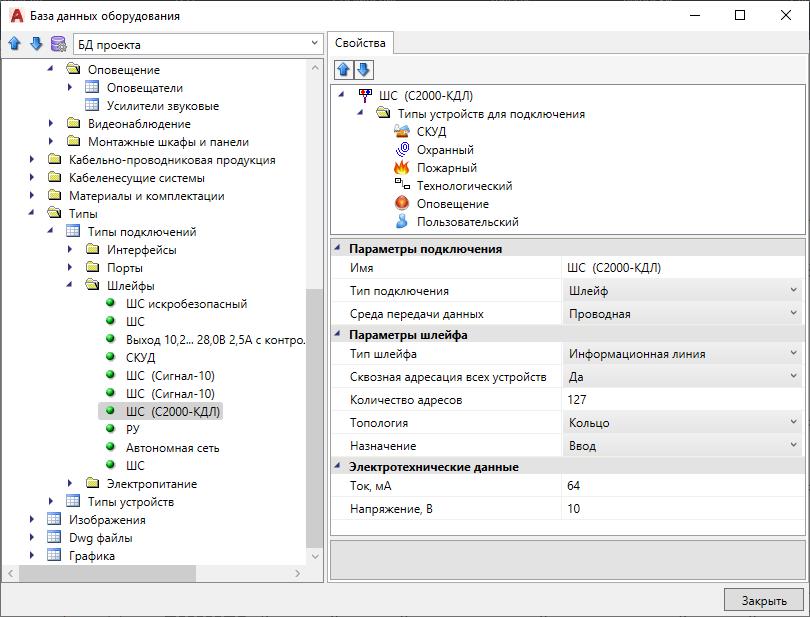Image resolution: width=810 pixels, height=617 pixels.
Task: Click the down arrow button in Свойства panel
Action: pyautogui.click(x=364, y=70)
